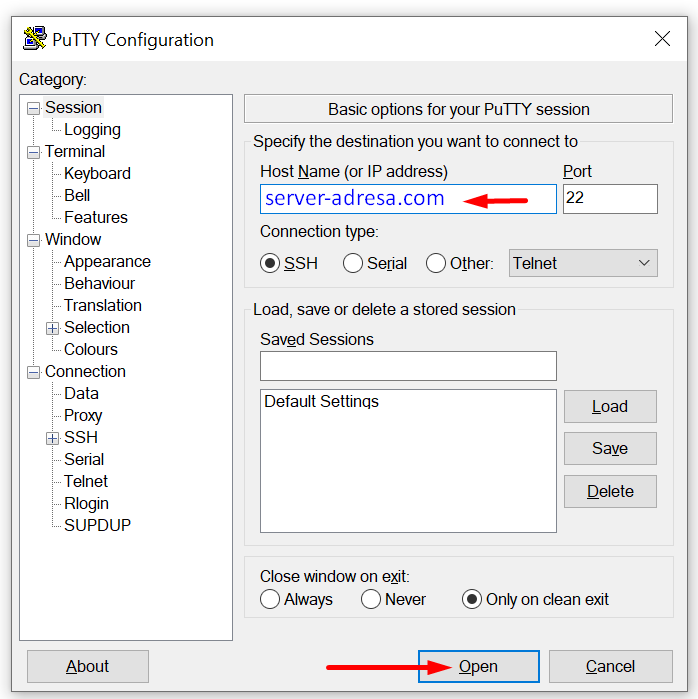Screen dimensions: 698x699
Task: Click the Load session button
Action: (x=610, y=407)
